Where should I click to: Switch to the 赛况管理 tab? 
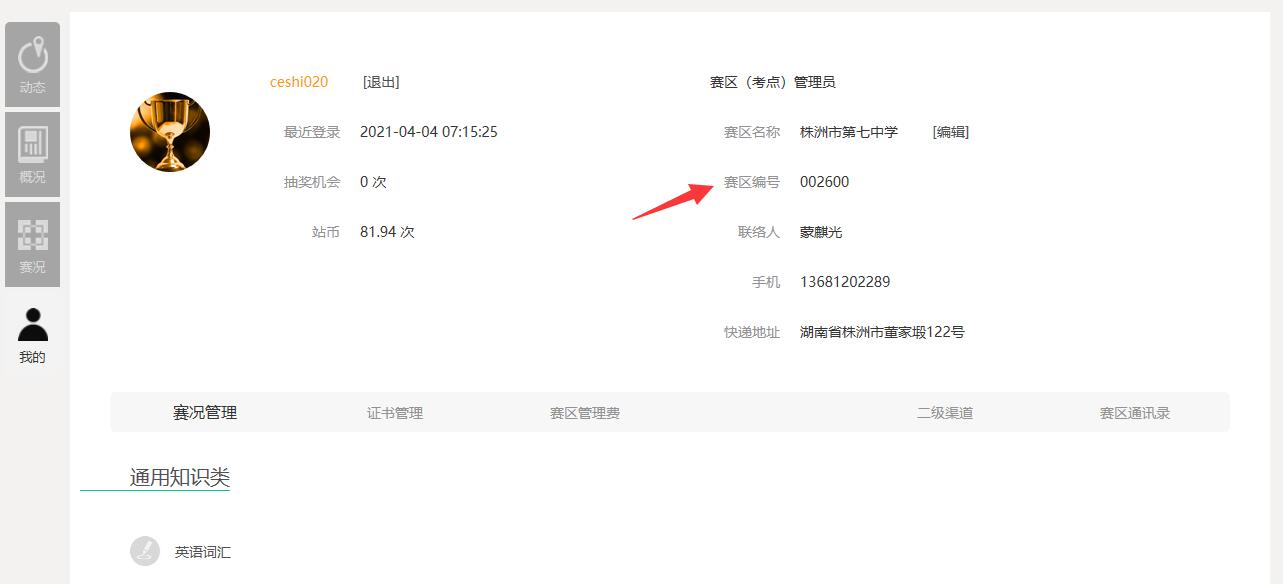(x=205, y=413)
